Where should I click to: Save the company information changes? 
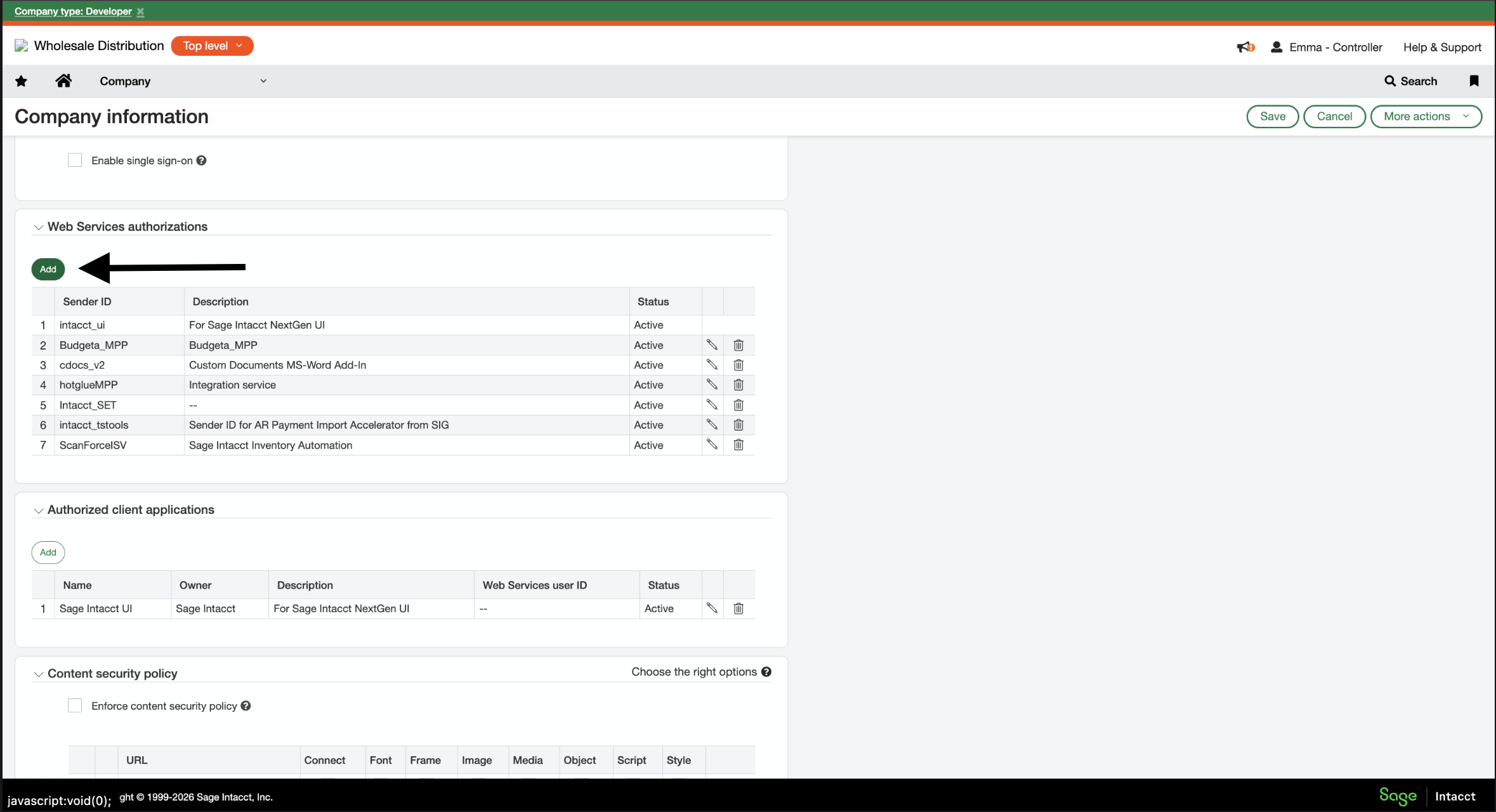point(1272,116)
